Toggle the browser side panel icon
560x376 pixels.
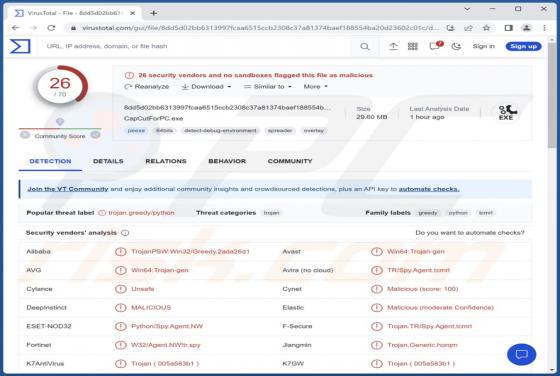pos(509,28)
